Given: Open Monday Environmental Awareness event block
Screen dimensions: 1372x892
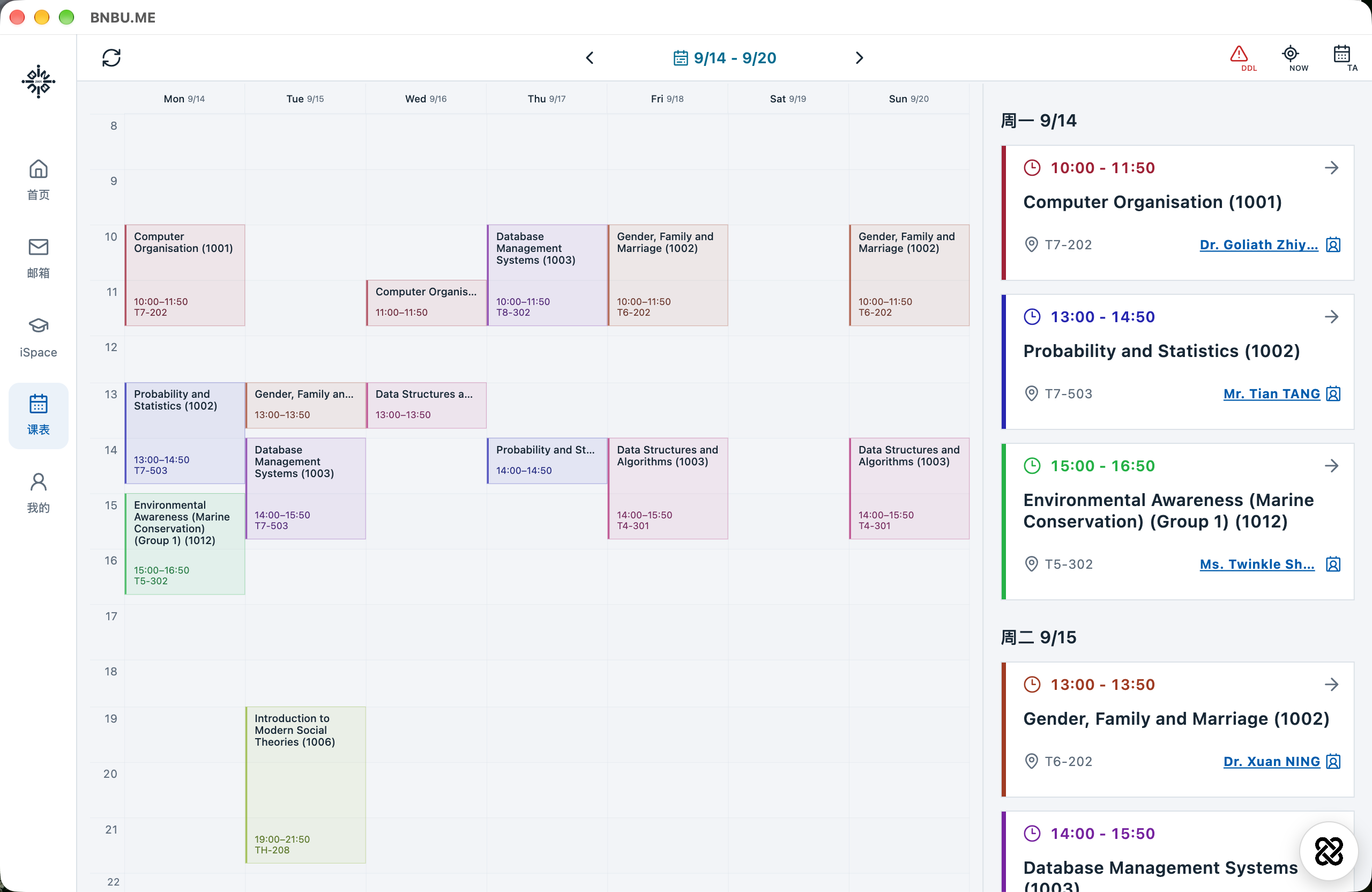Looking at the screenshot, I should click(185, 544).
